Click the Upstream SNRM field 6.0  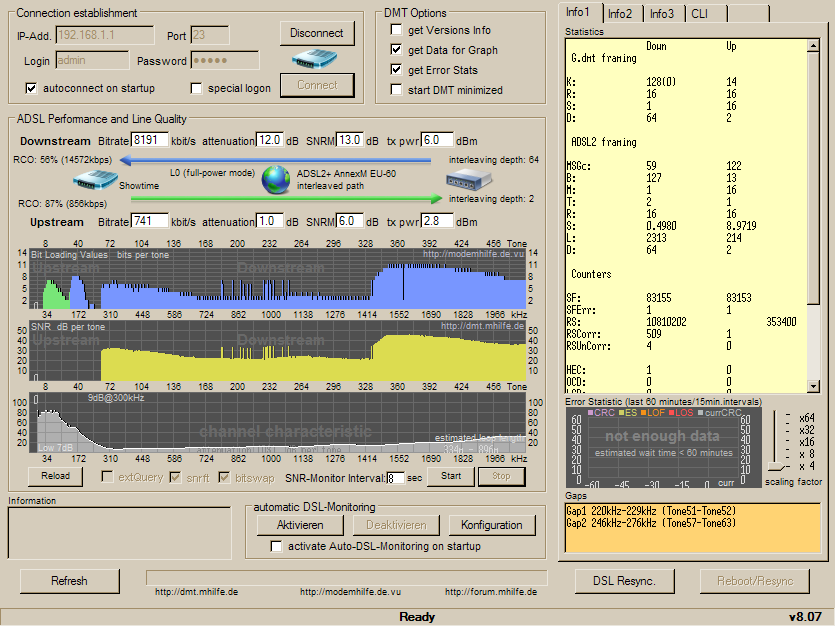(350, 221)
